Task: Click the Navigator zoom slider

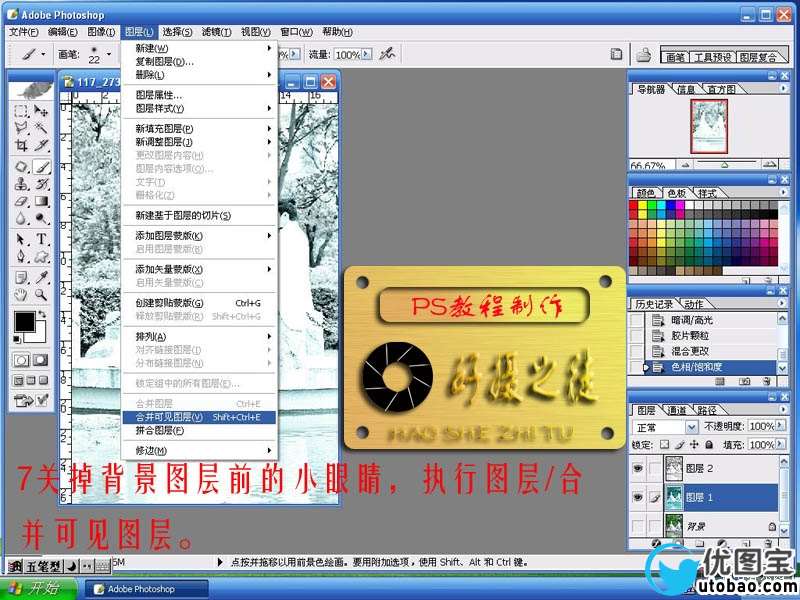Action: click(x=724, y=164)
